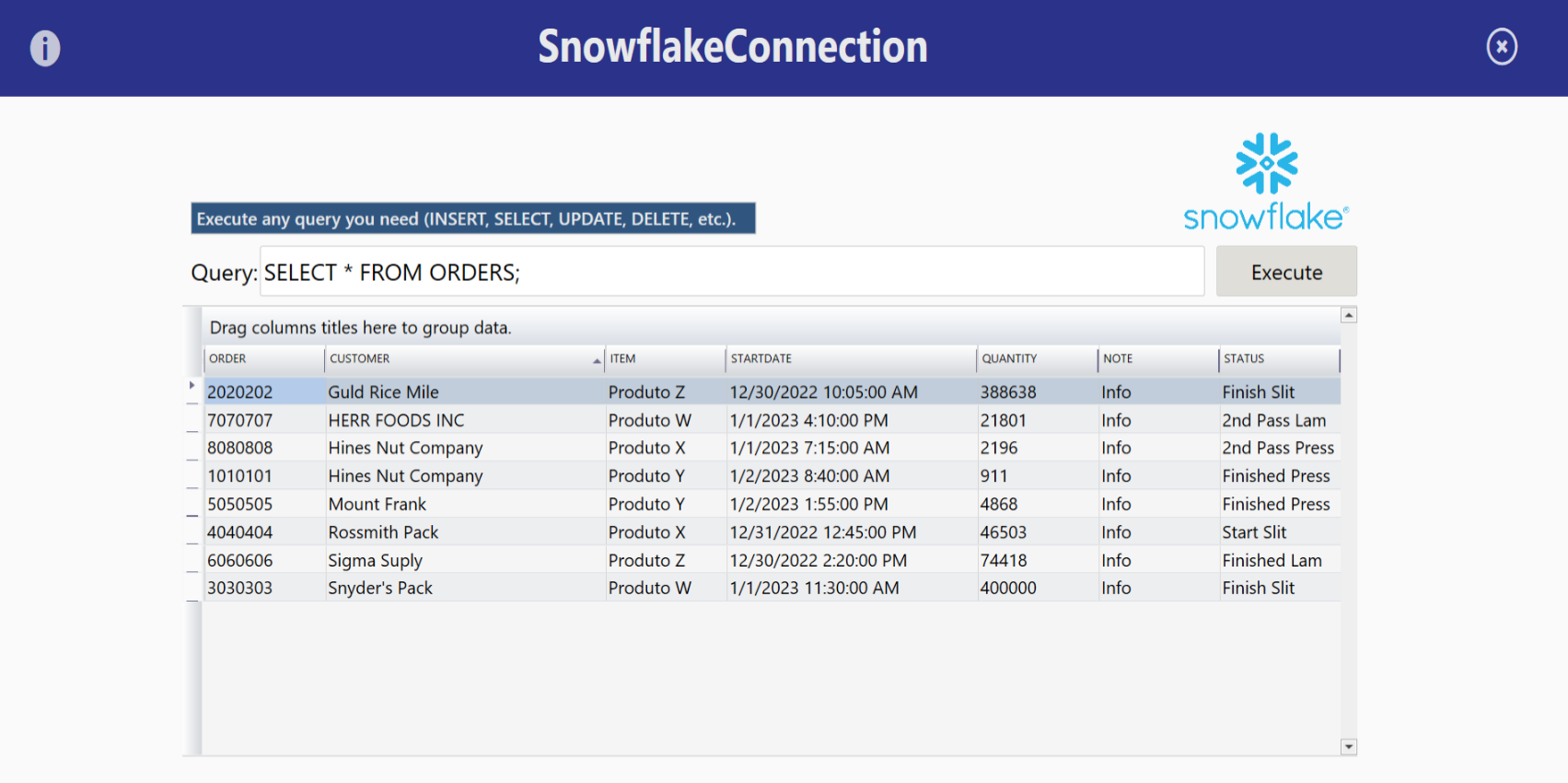The height and width of the screenshot is (783, 1568).
Task: Click the ORDER column header
Action: pos(262,359)
